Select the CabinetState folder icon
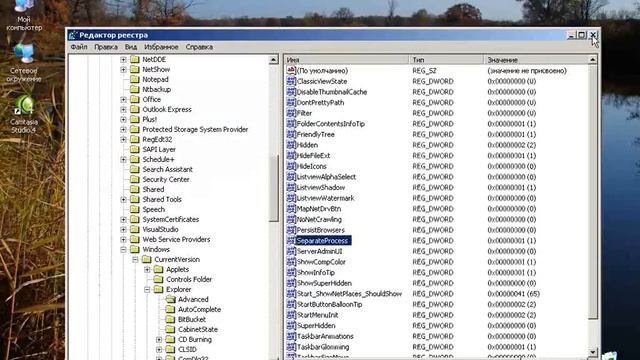This screenshot has width=640, height=360. [170, 329]
